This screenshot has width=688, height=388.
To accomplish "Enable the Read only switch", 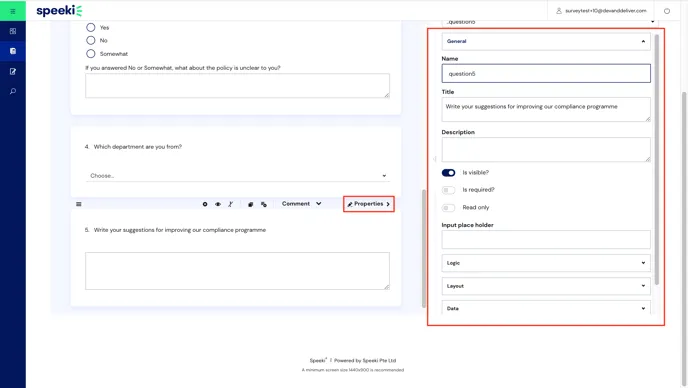I will (448, 208).
